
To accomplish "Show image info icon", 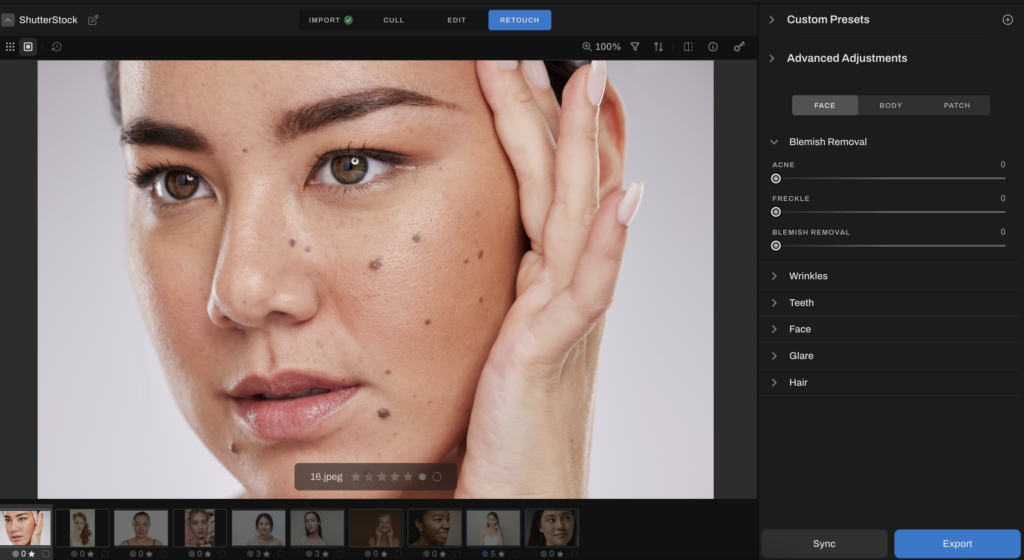I will point(713,47).
